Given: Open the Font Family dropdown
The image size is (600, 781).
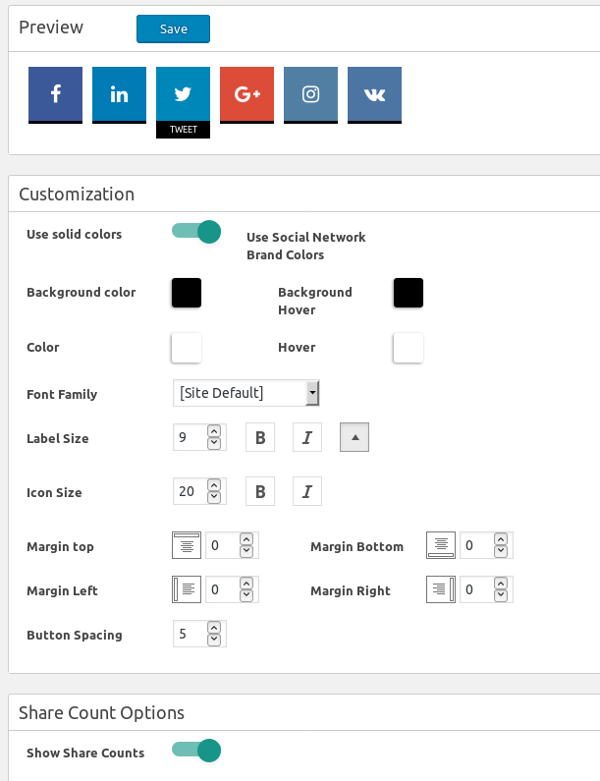Looking at the screenshot, I should pos(246,393).
